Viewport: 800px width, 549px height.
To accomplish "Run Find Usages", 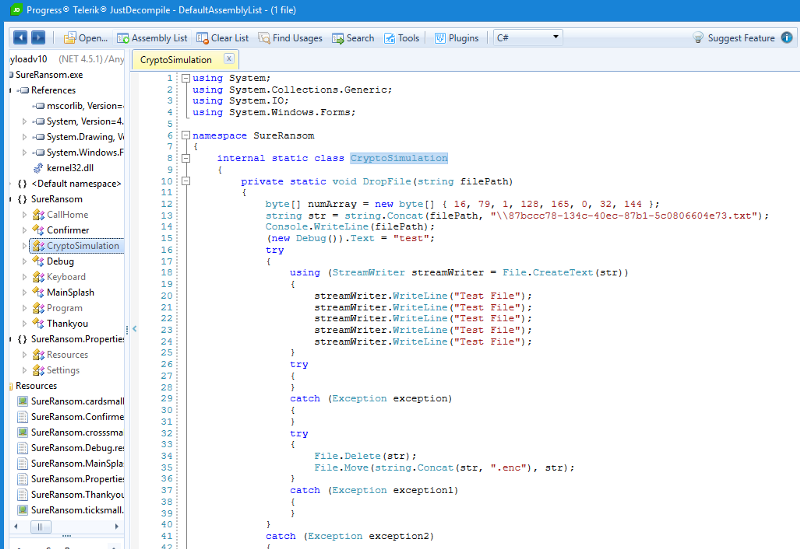I will pyautogui.click(x=290, y=38).
